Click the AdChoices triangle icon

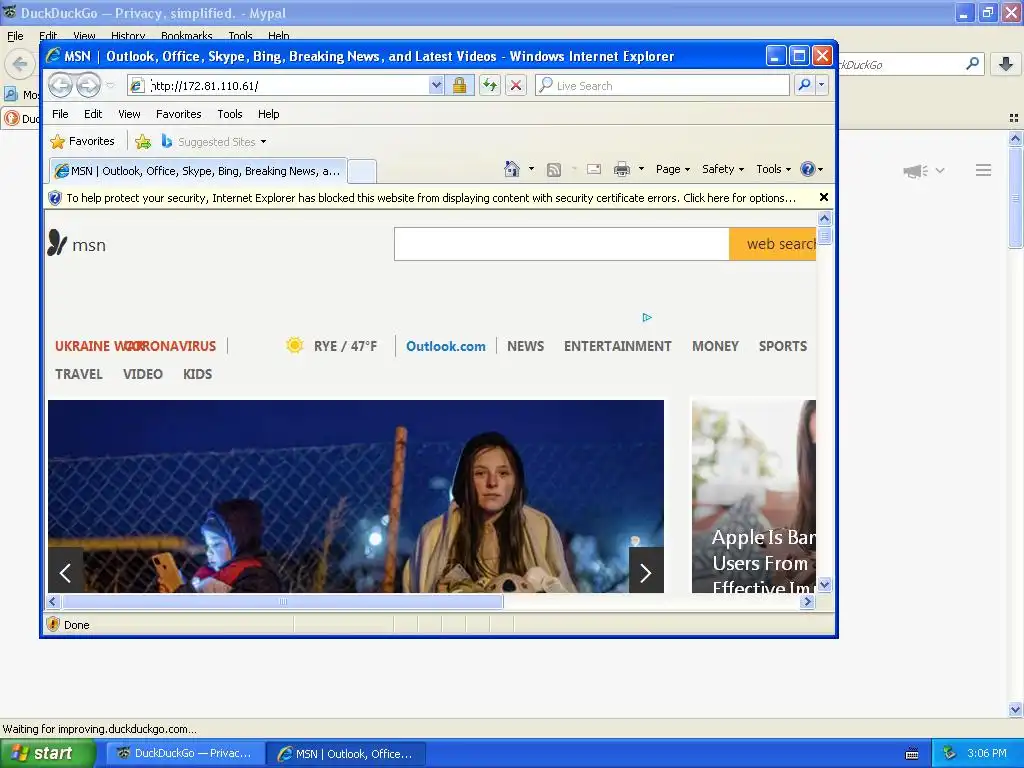click(647, 317)
